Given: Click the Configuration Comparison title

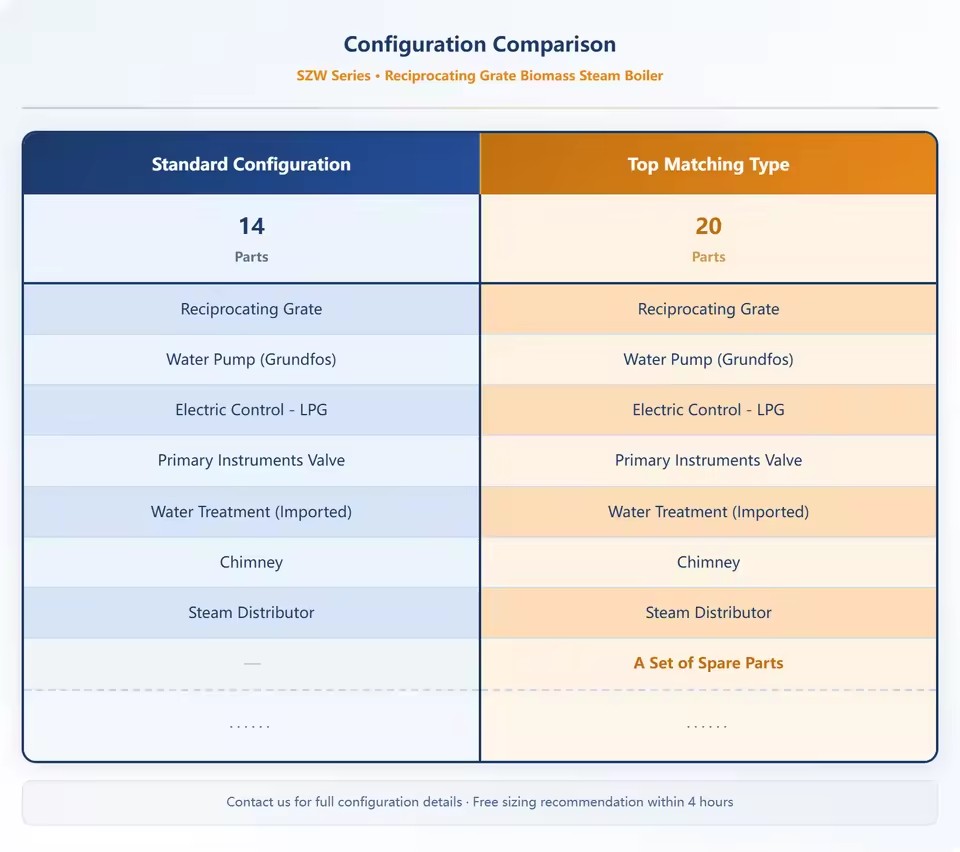Looking at the screenshot, I should pyautogui.click(x=479, y=45).
